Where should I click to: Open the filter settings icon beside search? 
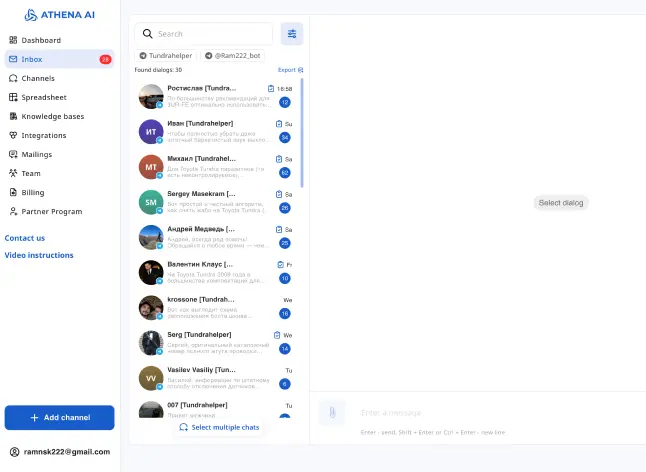coord(292,34)
